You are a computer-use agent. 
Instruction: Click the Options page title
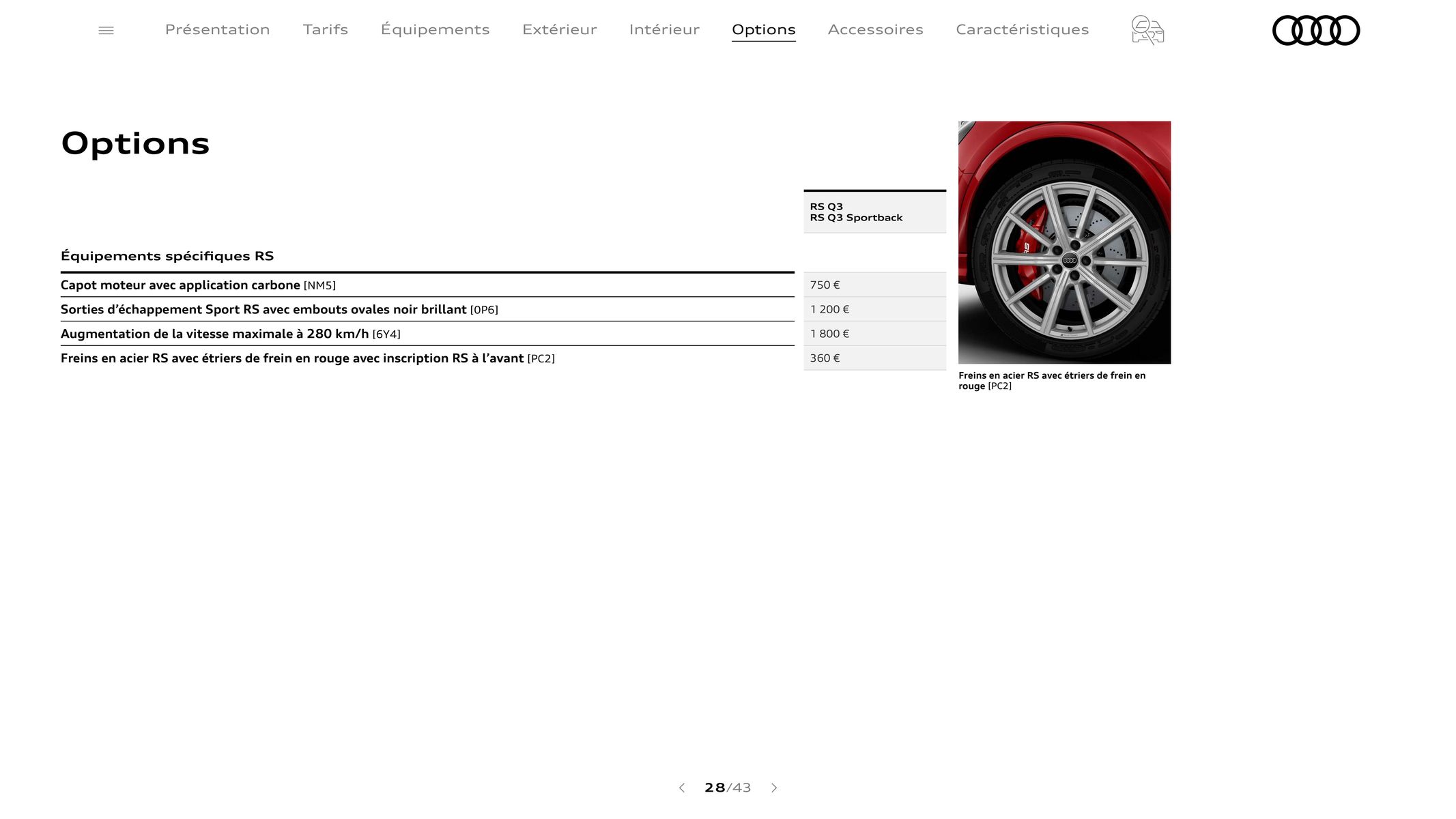(135, 144)
